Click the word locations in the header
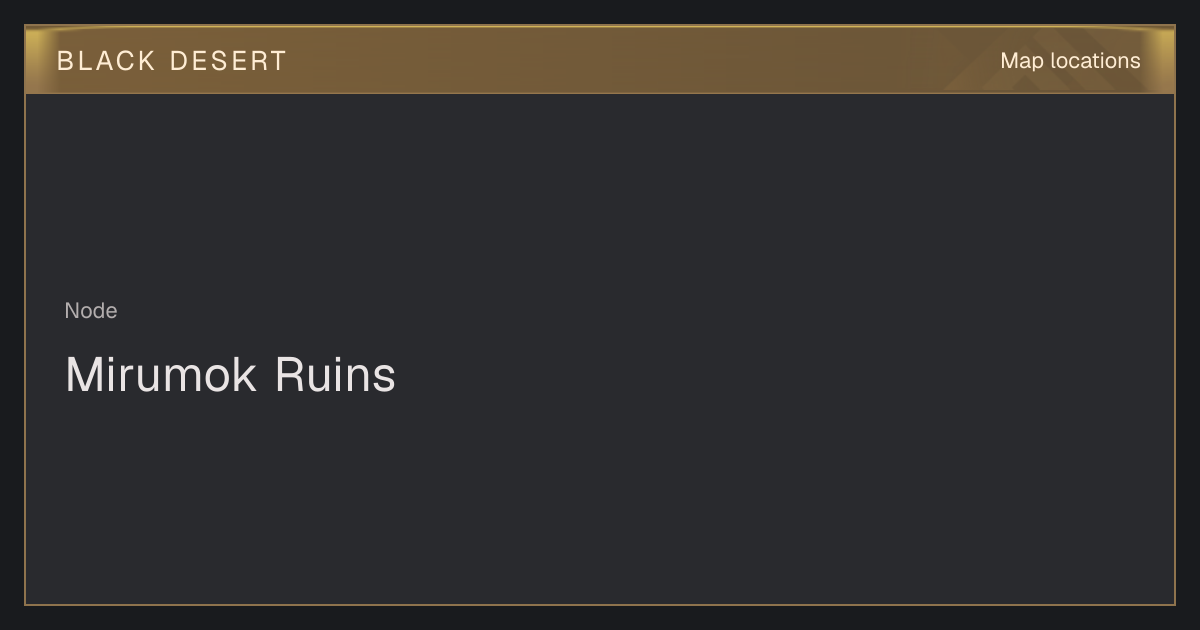This screenshot has width=1200, height=630. [1095, 61]
